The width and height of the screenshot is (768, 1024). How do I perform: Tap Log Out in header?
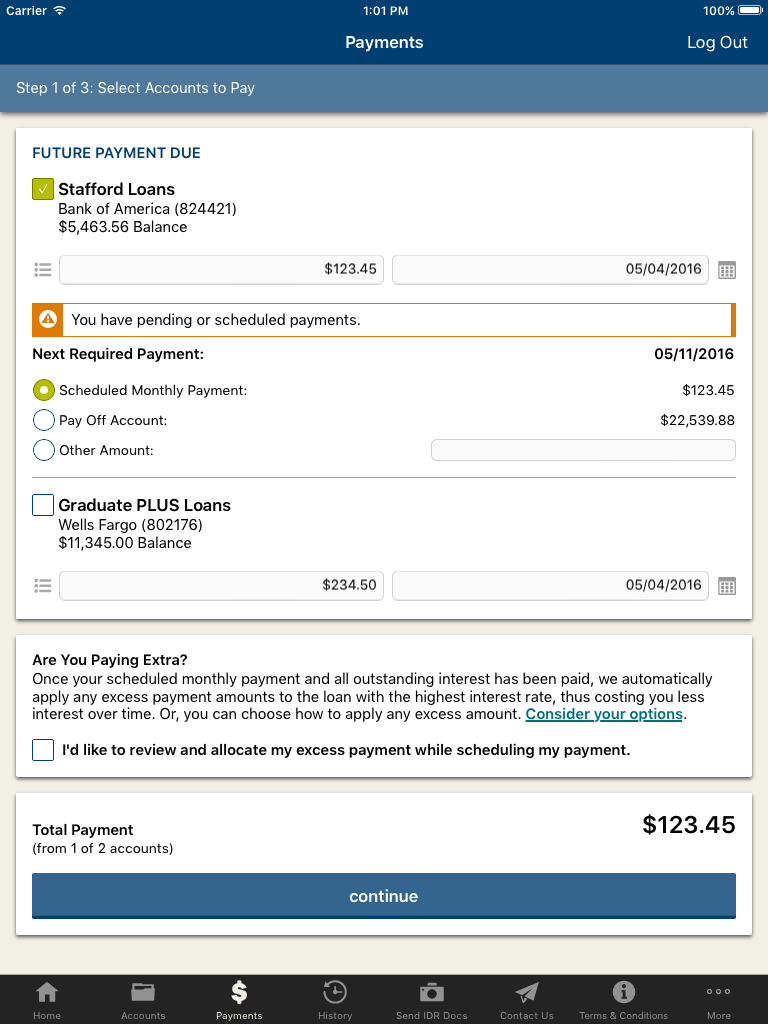(x=717, y=42)
